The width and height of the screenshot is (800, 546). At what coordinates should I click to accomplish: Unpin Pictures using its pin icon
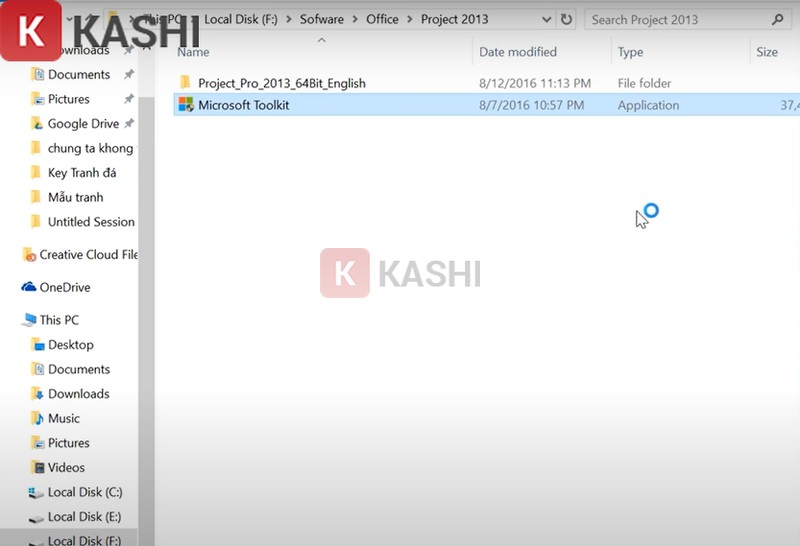click(129, 99)
